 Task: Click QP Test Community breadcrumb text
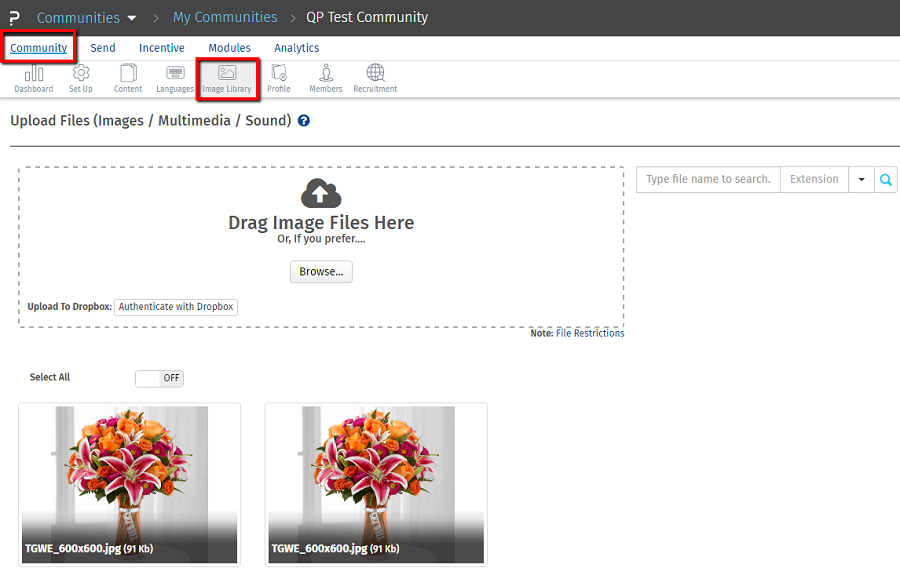(x=367, y=17)
